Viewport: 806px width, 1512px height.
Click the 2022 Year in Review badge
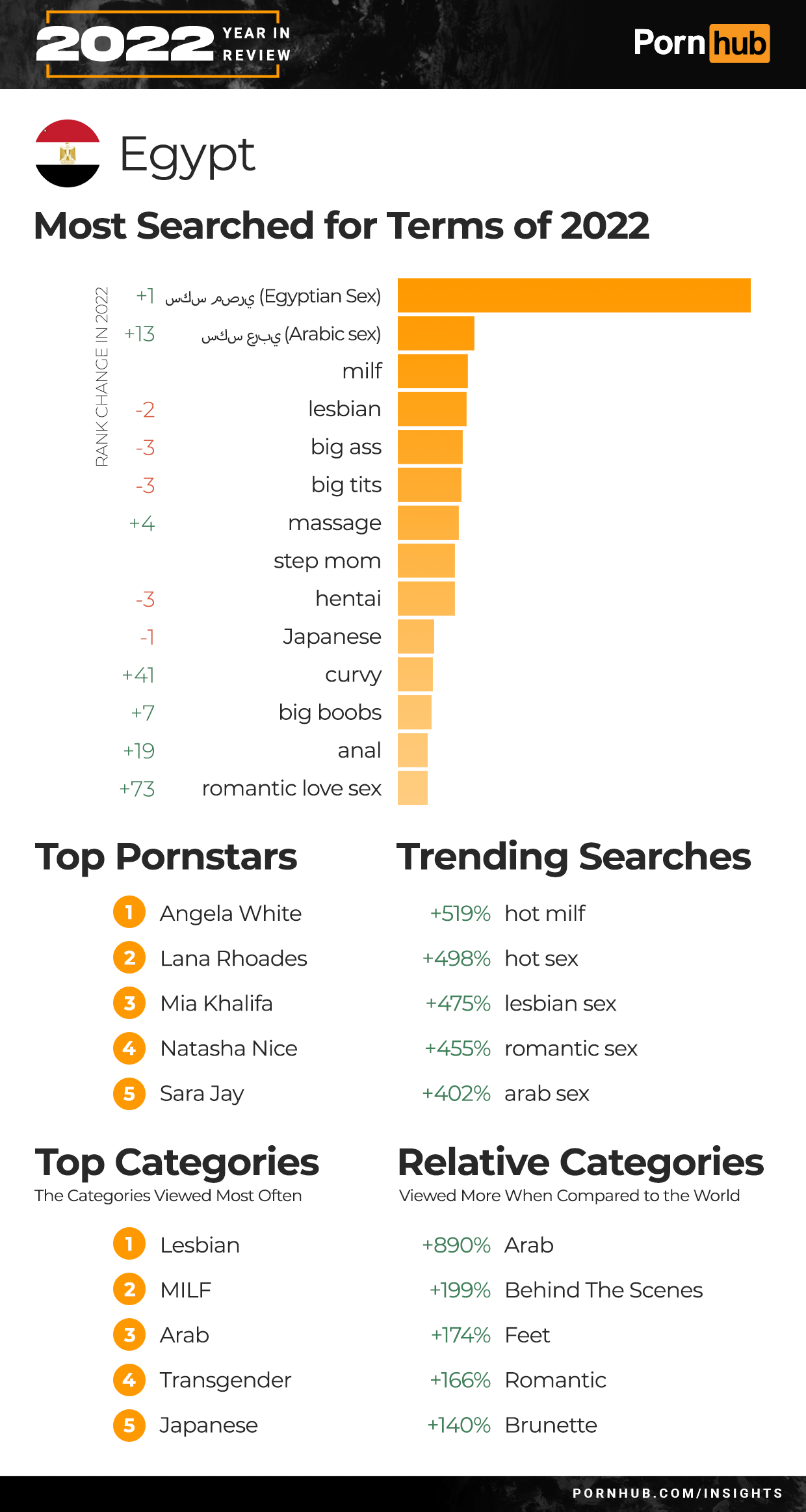[x=163, y=44]
